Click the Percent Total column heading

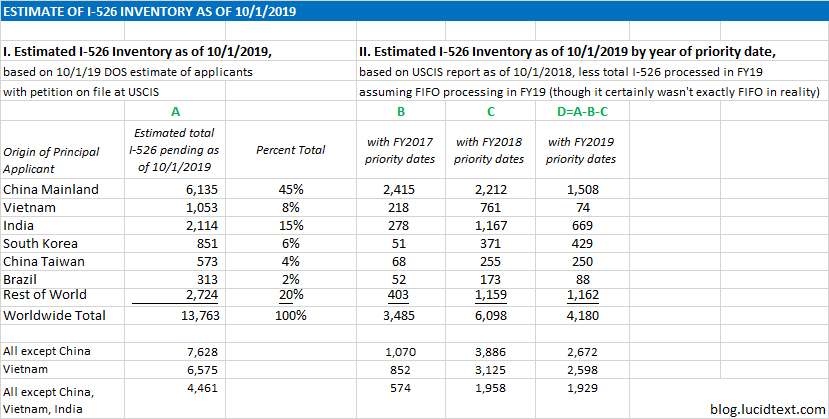coord(291,150)
